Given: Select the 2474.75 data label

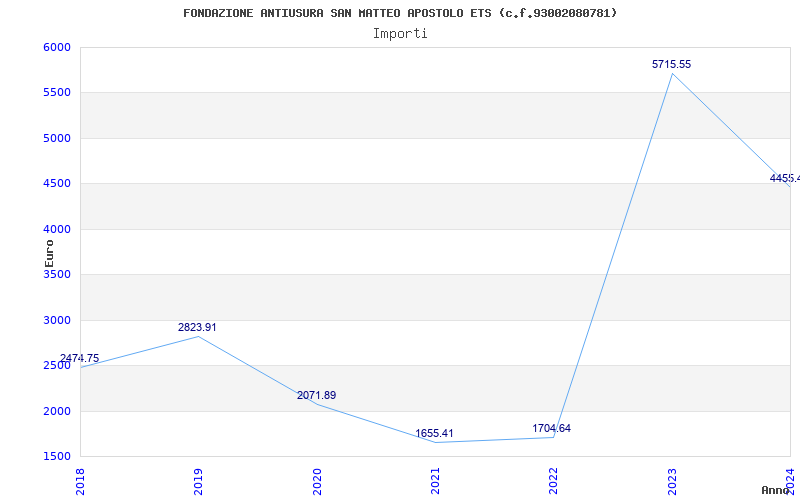Looking at the screenshot, I should point(80,358).
